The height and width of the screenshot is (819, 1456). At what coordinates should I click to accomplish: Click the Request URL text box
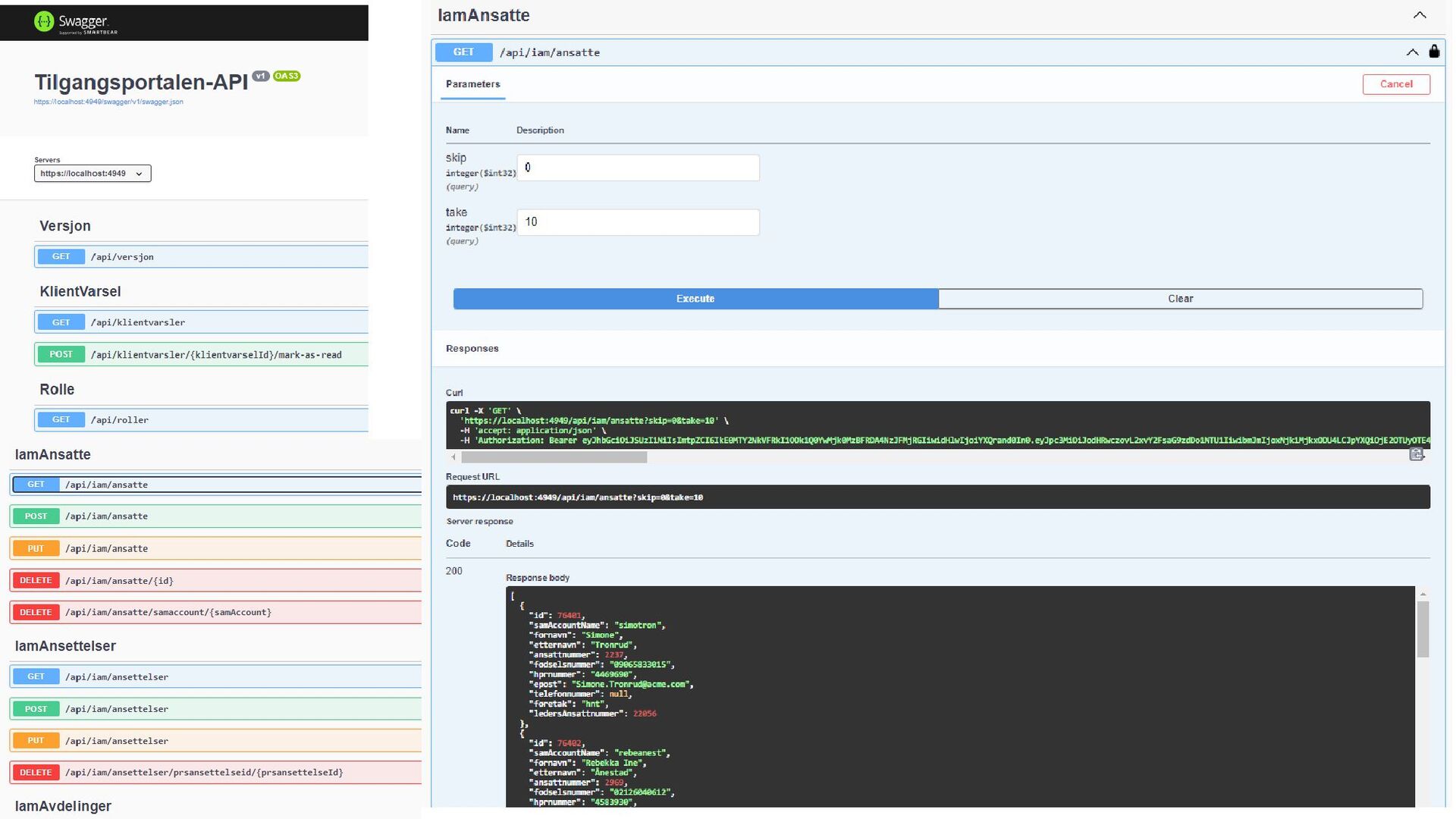click(x=937, y=497)
